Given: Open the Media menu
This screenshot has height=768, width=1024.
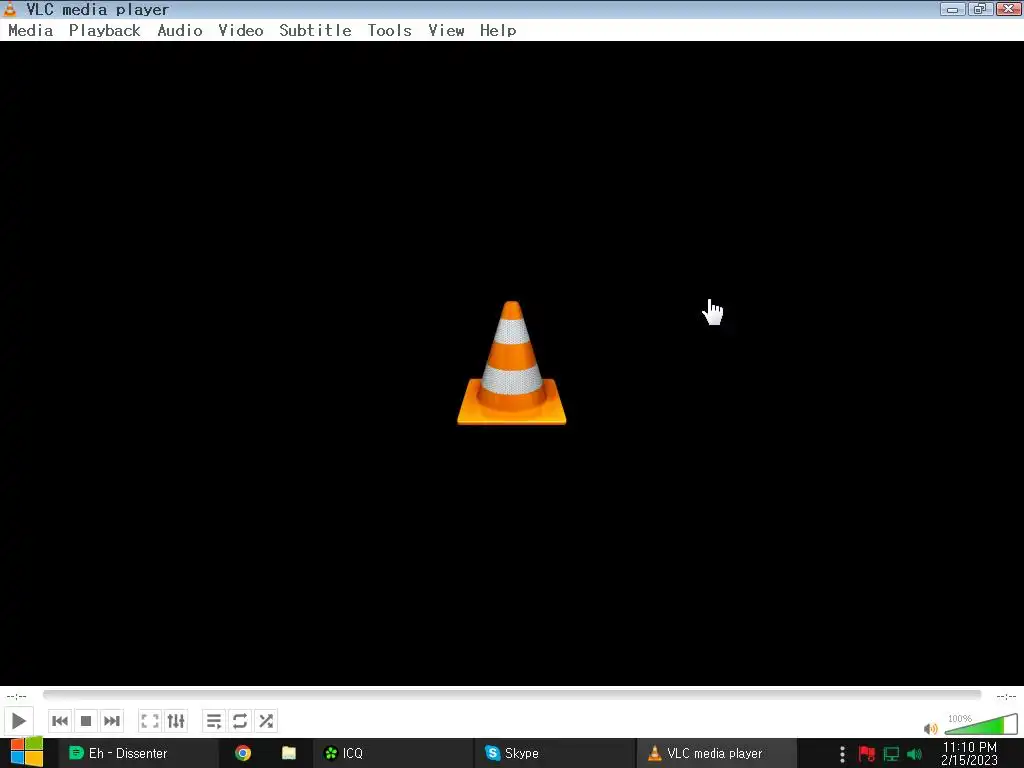Looking at the screenshot, I should 31,31.
